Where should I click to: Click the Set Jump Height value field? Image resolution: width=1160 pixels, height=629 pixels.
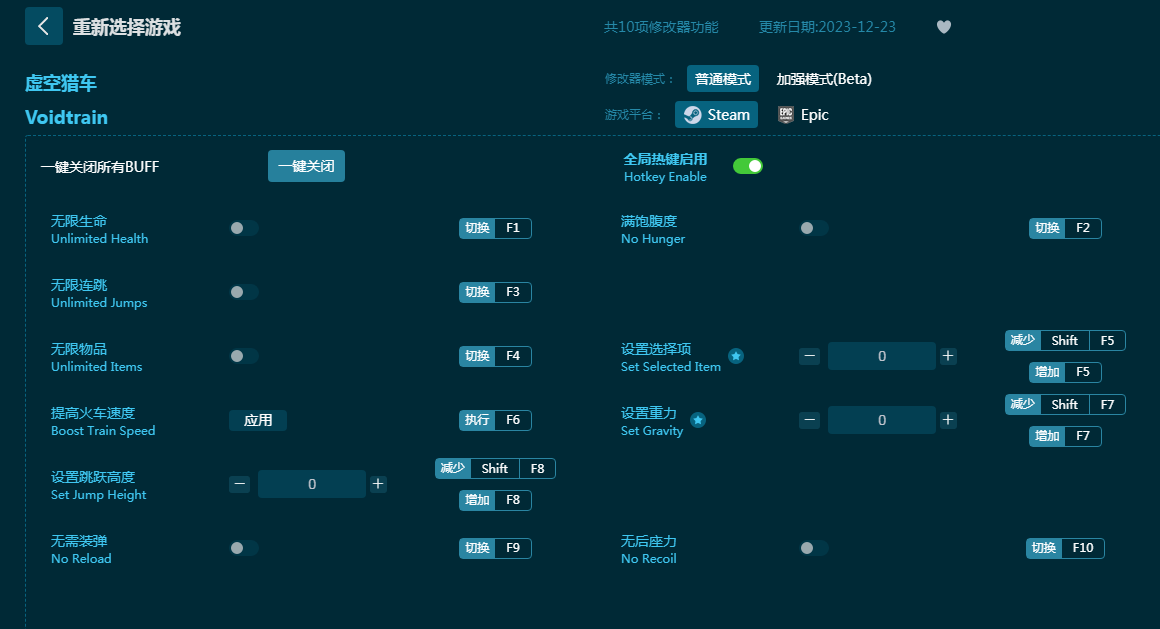312,484
